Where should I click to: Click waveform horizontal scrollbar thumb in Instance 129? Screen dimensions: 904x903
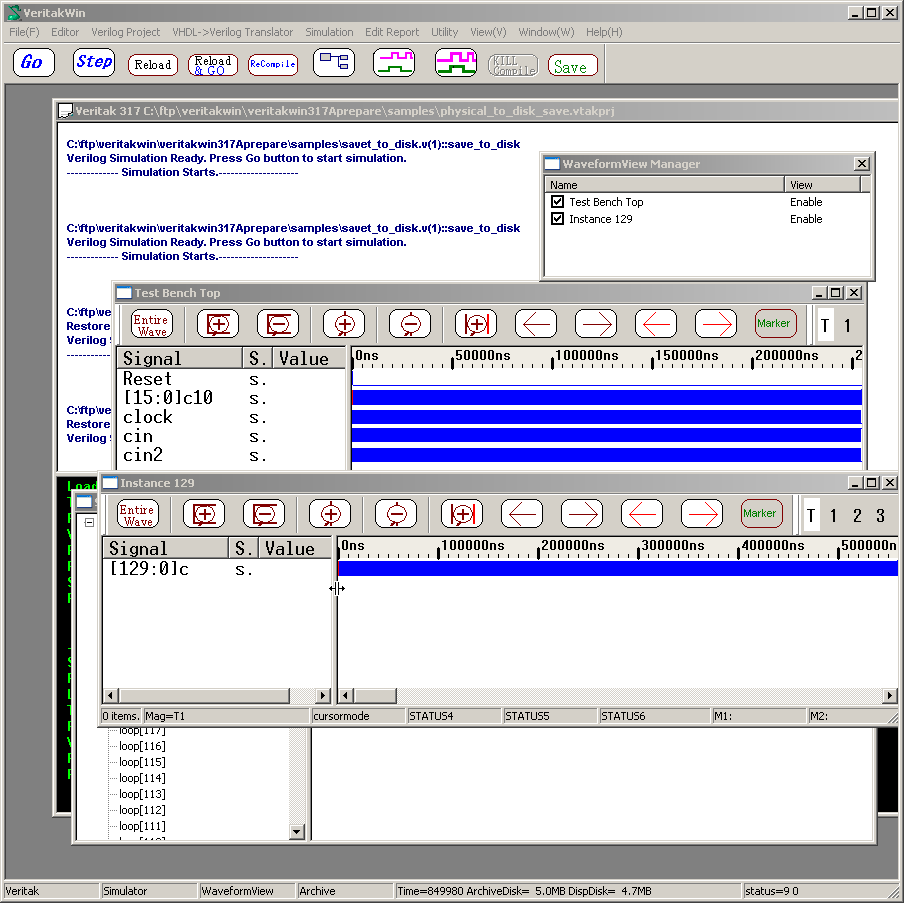pyautogui.click(x=375, y=695)
